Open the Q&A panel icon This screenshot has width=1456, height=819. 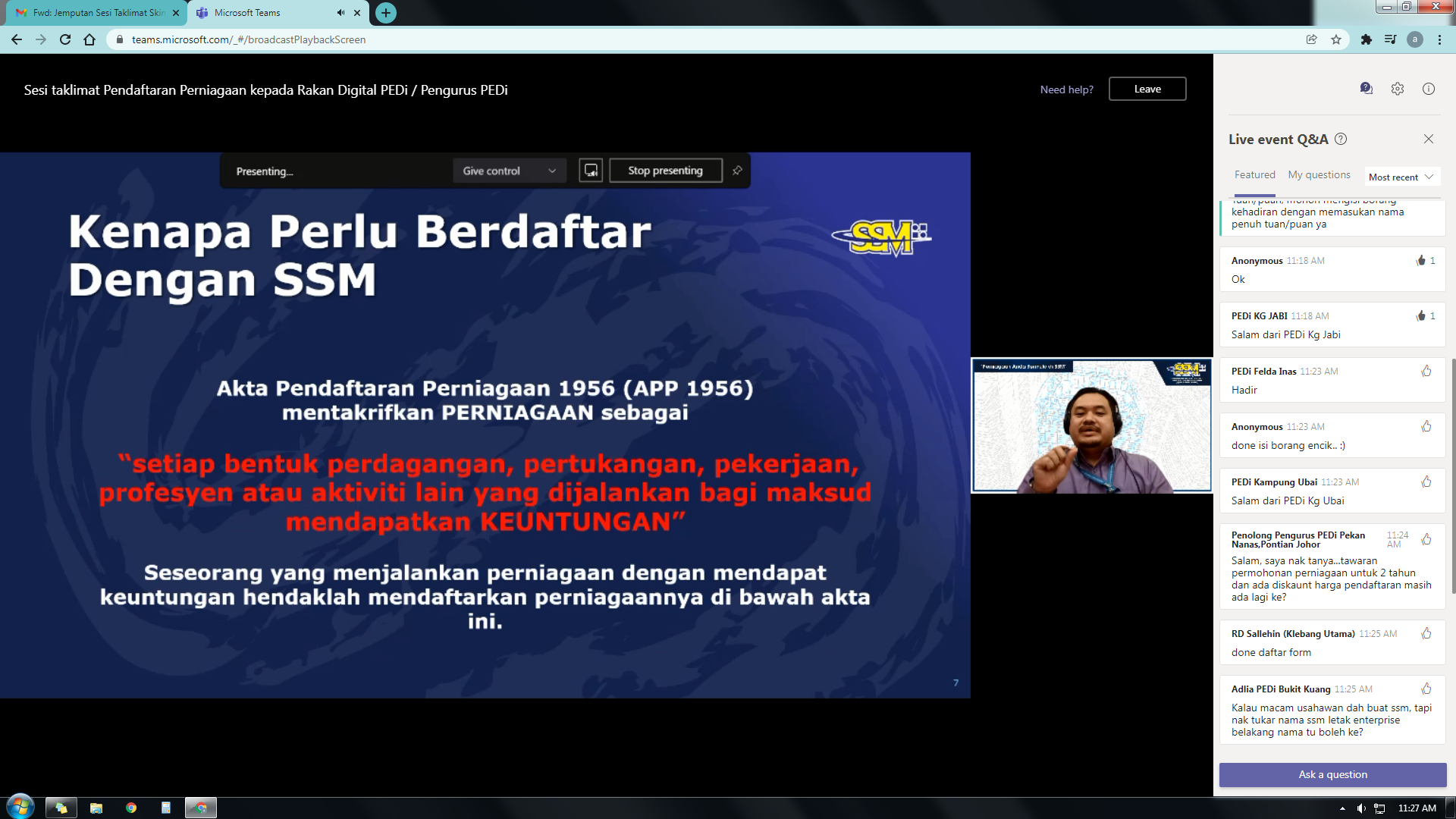point(1366,89)
